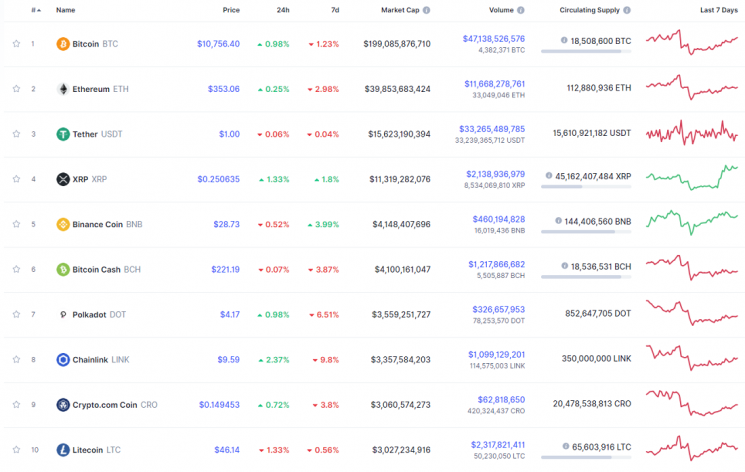The width and height of the screenshot is (745, 472).
Task: Open the Market Cap info tooltip icon
Action: point(426,10)
